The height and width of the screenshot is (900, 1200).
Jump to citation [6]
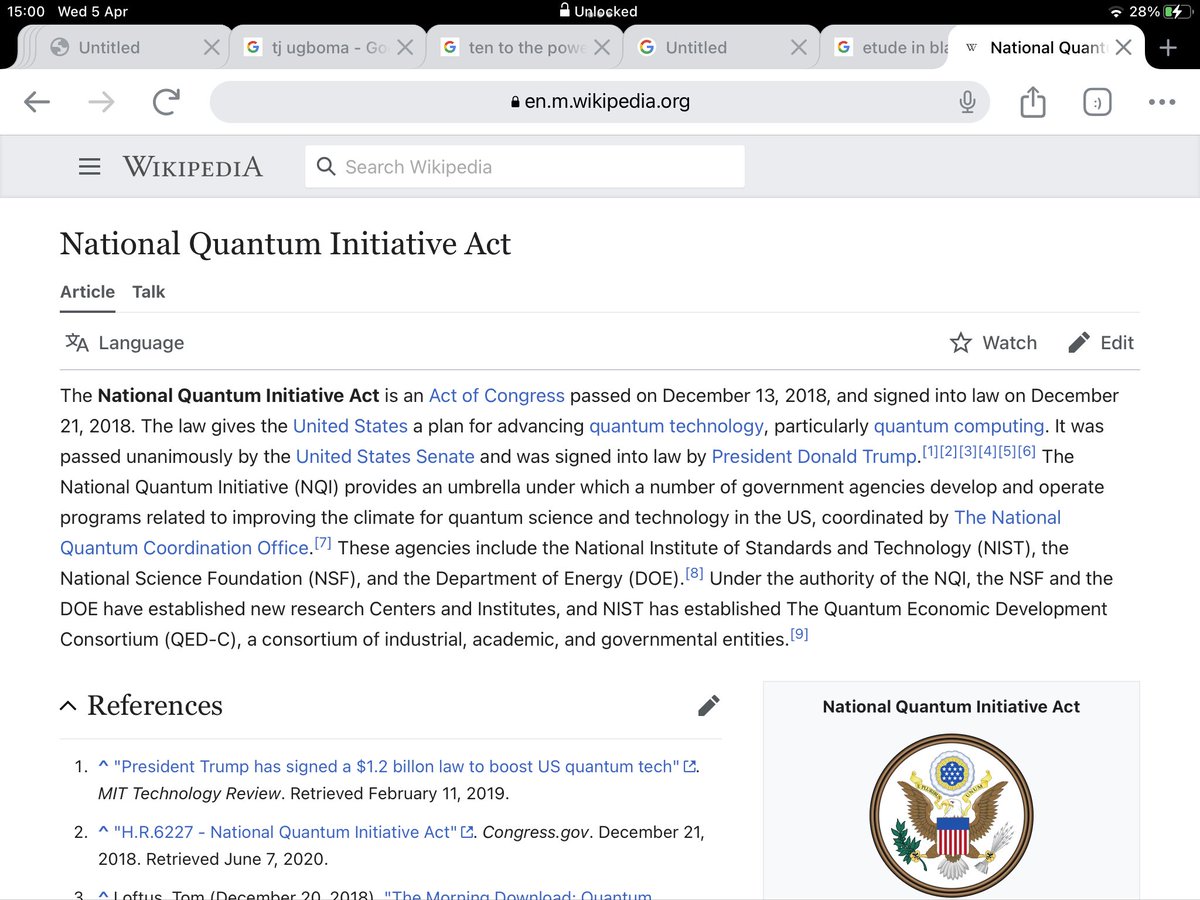(x=1025, y=453)
